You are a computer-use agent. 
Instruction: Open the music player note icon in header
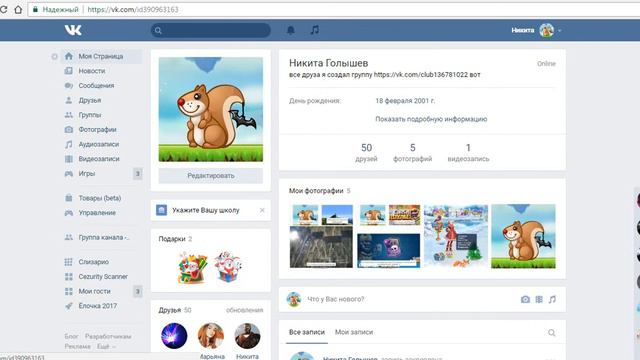(314, 30)
